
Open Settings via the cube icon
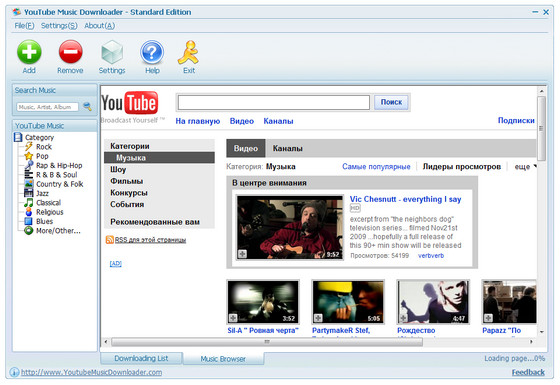click(x=112, y=52)
